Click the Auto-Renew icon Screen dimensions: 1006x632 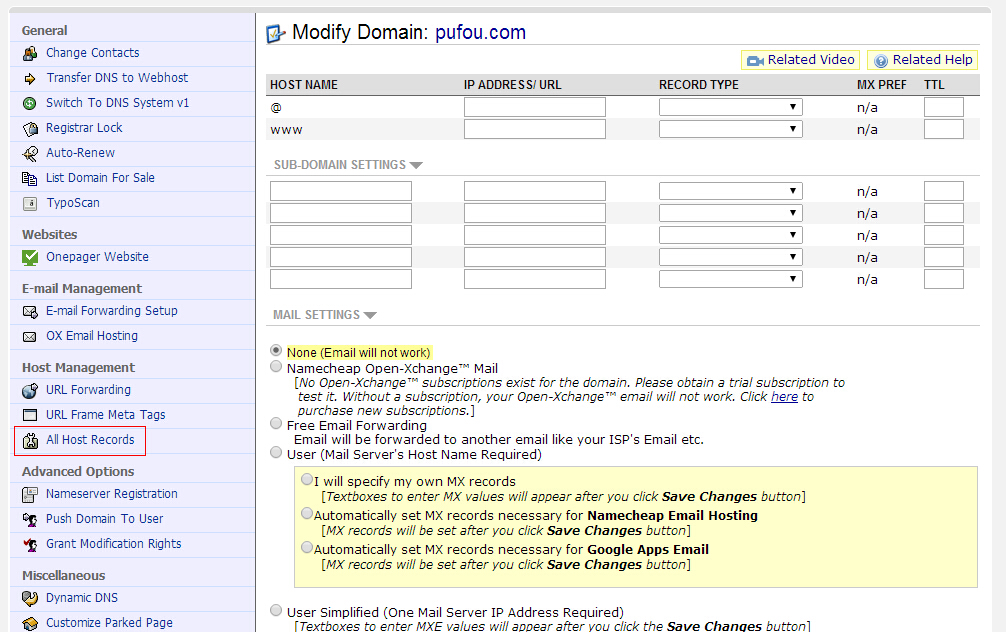click(29, 153)
